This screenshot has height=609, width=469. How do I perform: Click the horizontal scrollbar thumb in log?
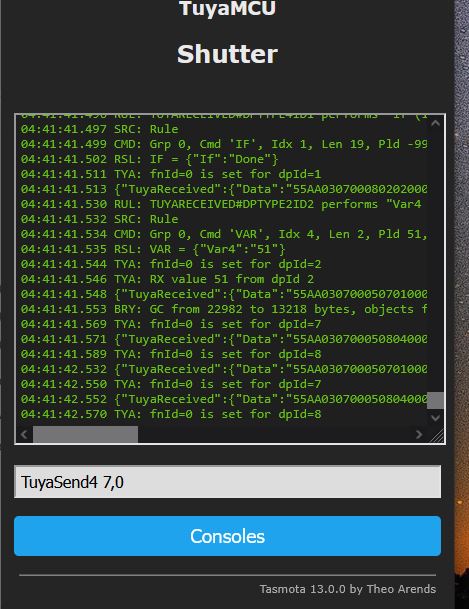coord(85,434)
